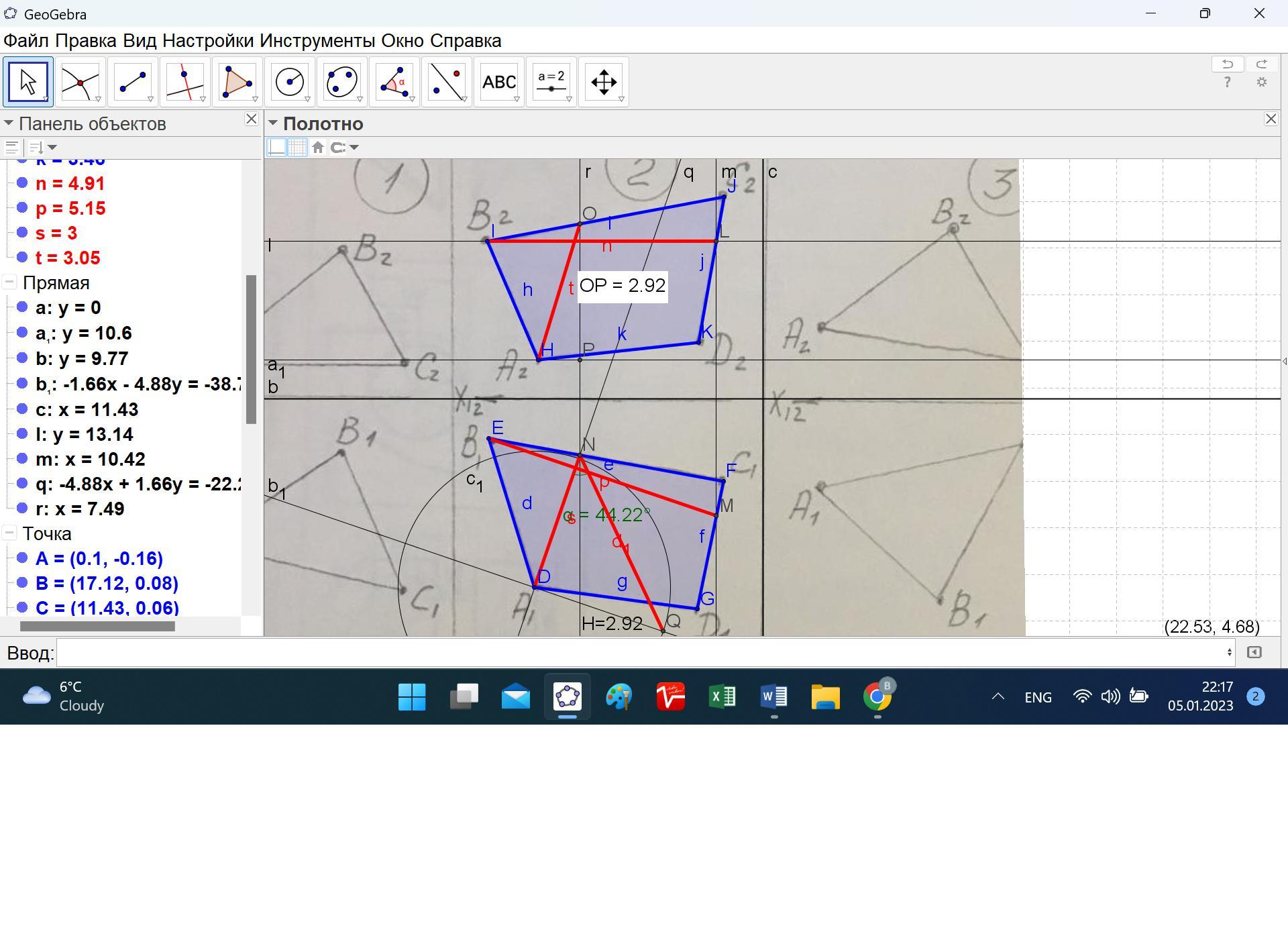The height and width of the screenshot is (944, 1288).
Task: Select the Move arrow tool
Action: (28, 82)
